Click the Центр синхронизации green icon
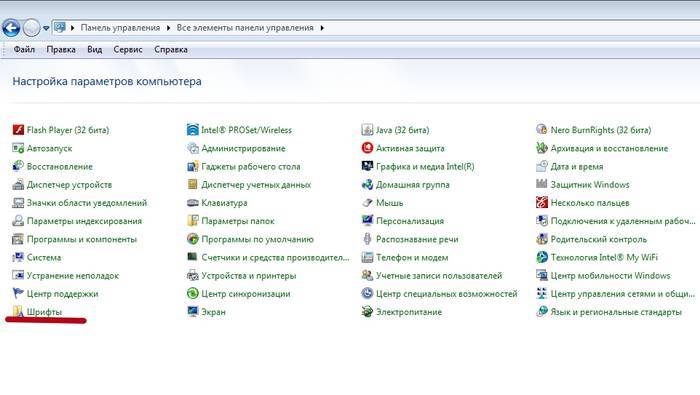Image resolution: width=700 pixels, height=395 pixels. pyautogui.click(x=192, y=294)
